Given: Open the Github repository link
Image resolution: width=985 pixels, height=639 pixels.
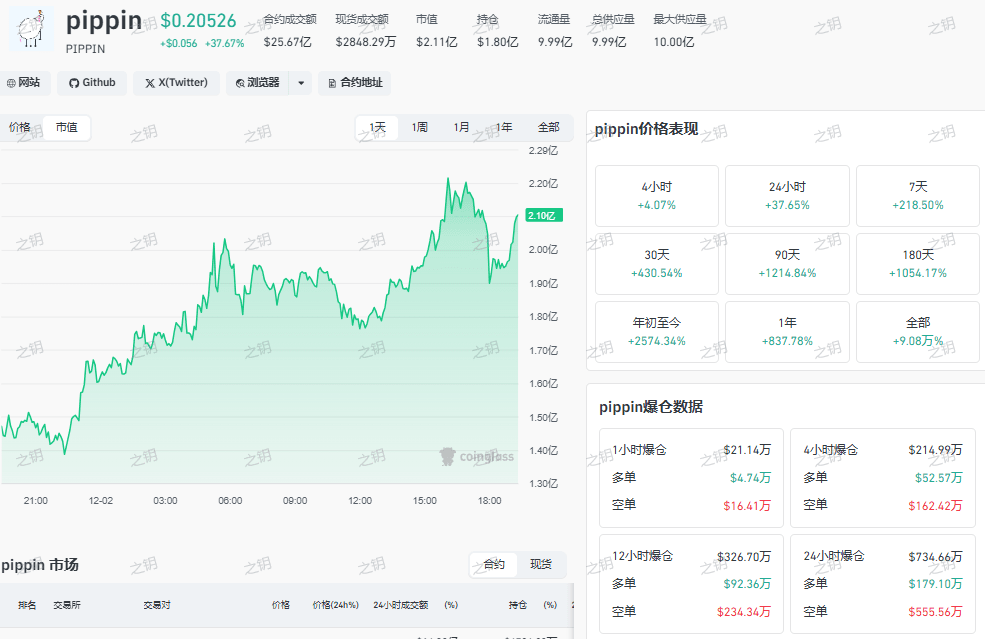Looking at the screenshot, I should coord(92,83).
